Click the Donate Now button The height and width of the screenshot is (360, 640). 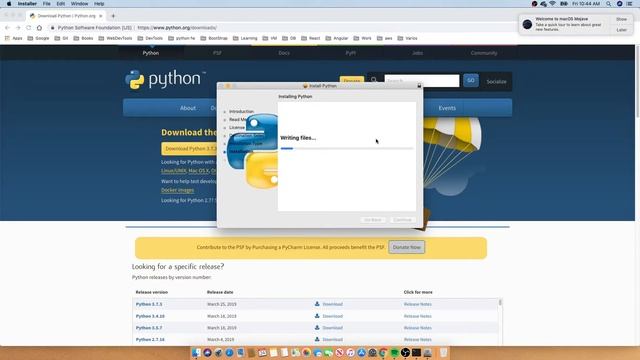click(407, 247)
